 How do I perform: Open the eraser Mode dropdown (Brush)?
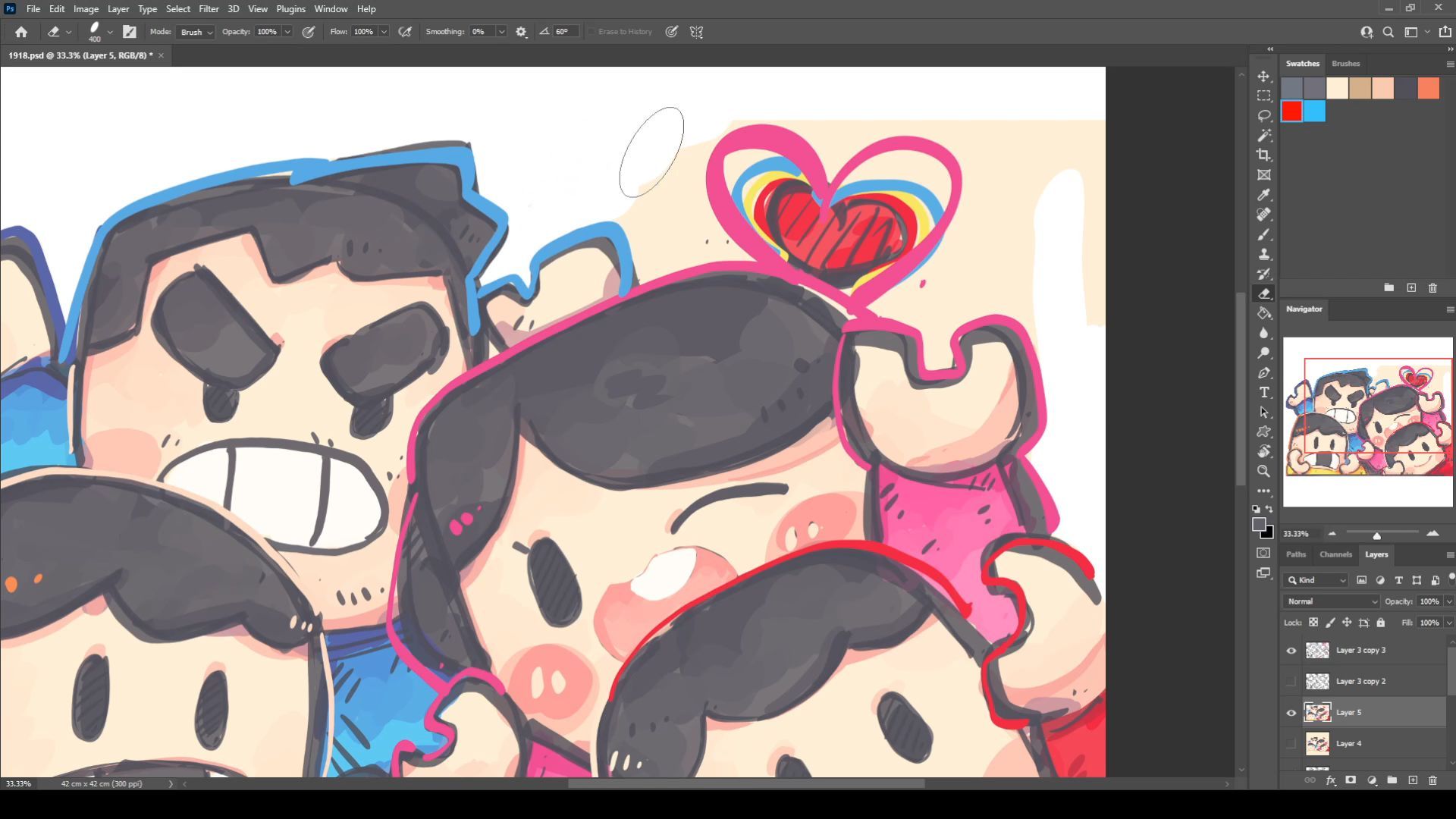196,32
